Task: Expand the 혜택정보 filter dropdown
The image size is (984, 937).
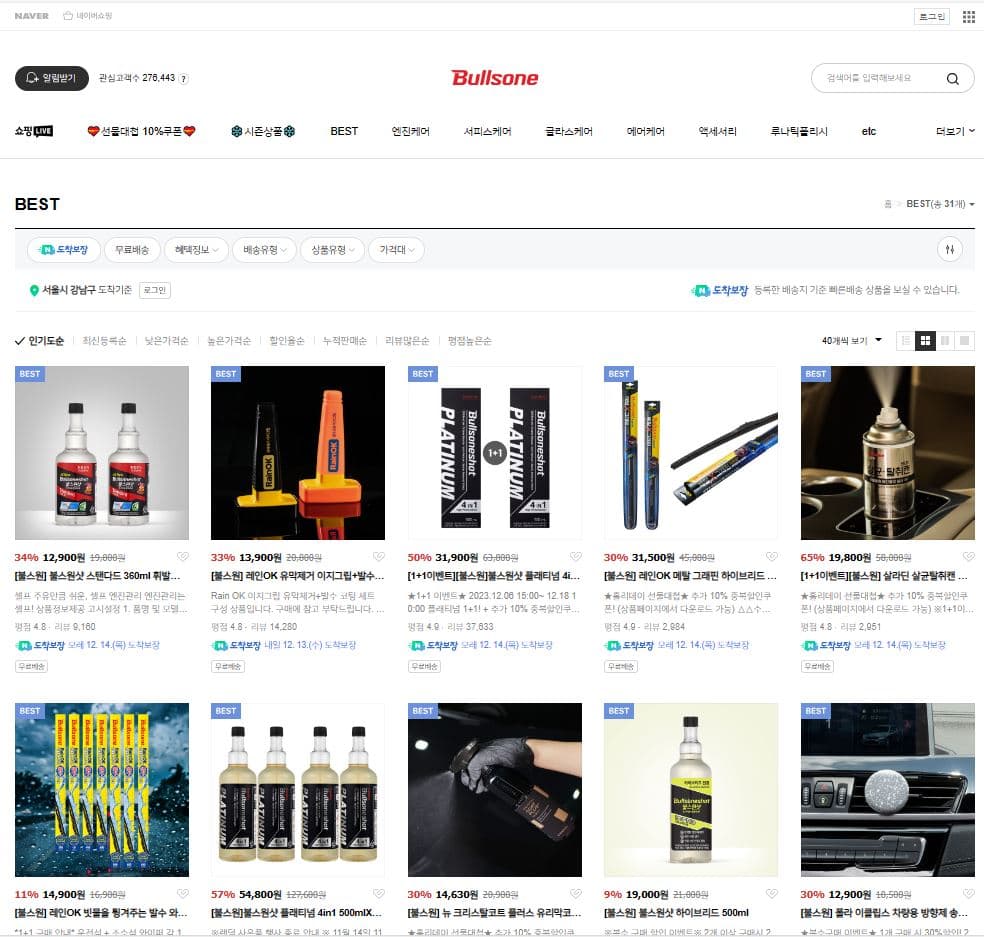Action: click(196, 250)
